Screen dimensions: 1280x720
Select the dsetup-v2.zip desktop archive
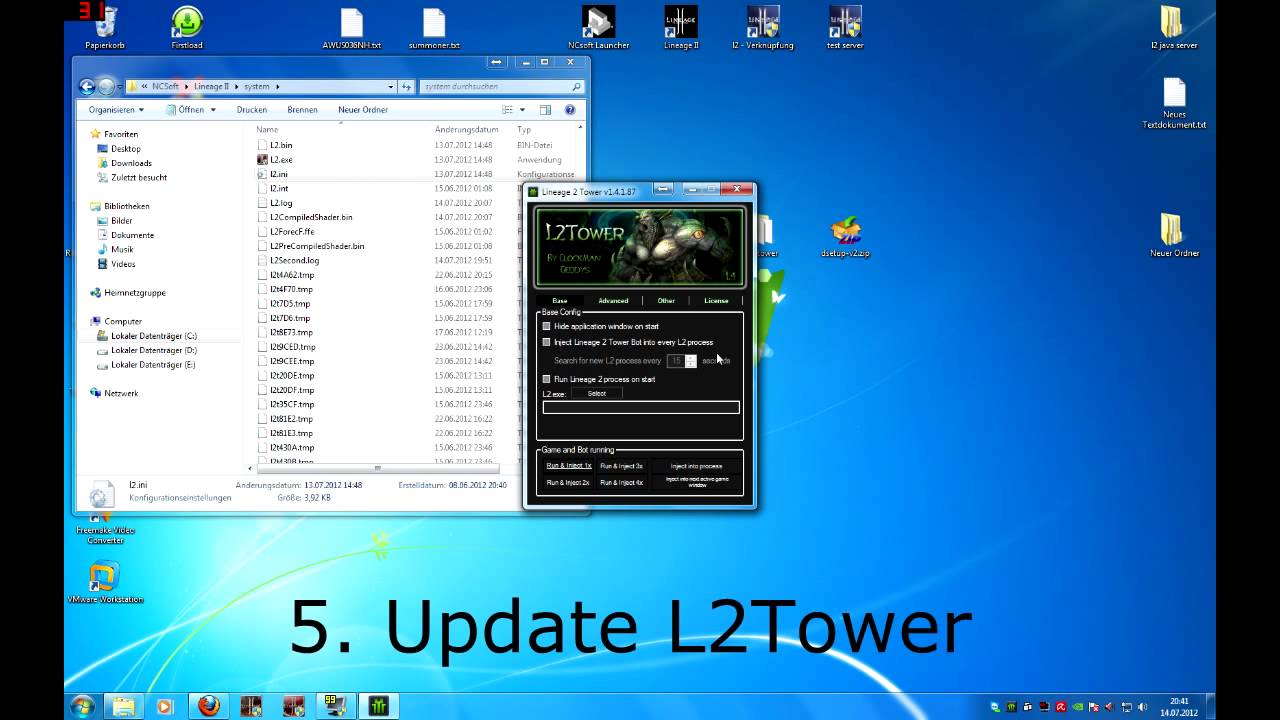pyautogui.click(x=846, y=236)
